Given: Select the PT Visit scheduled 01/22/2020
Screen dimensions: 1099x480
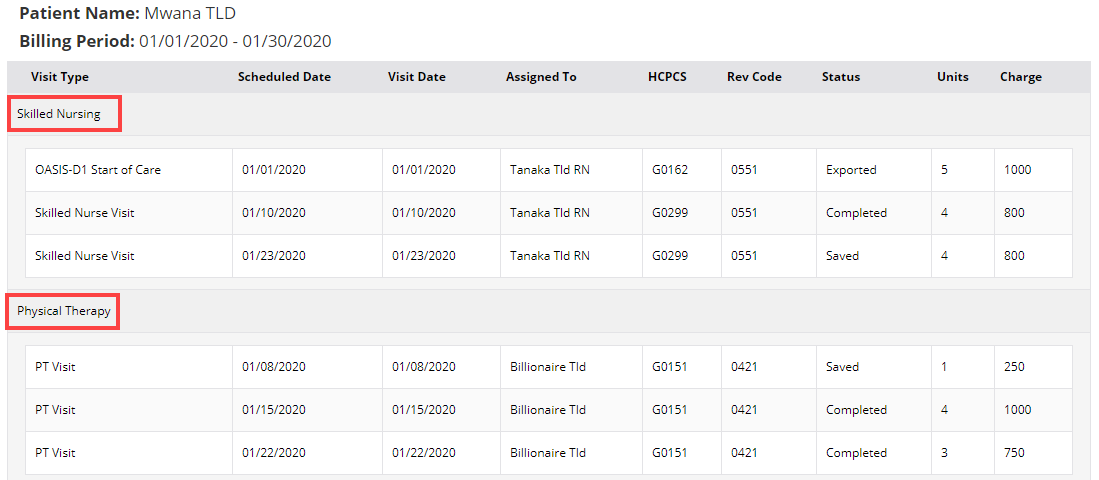Looking at the screenshot, I should point(549,453).
